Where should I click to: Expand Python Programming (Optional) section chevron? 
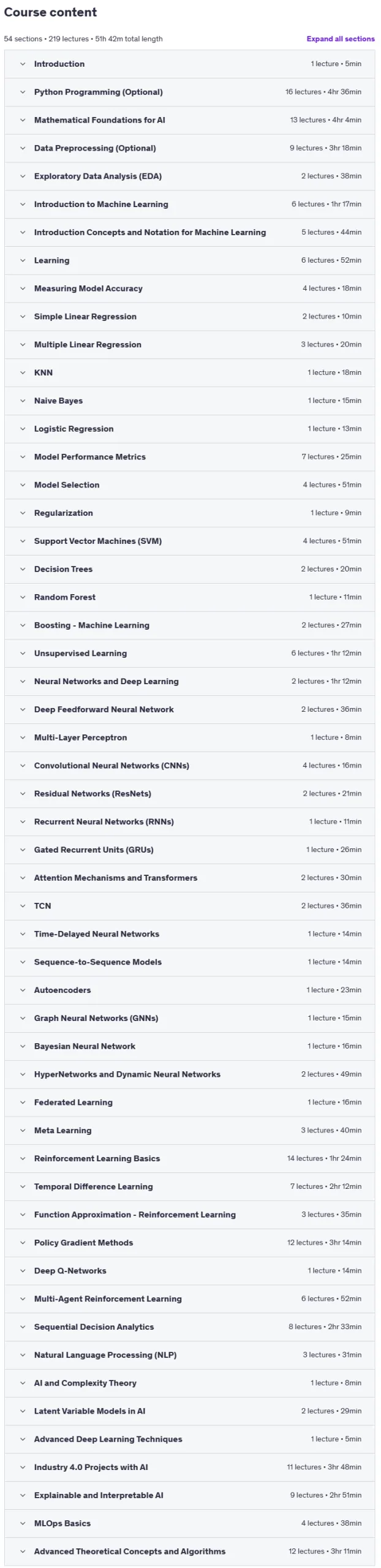tap(23, 92)
